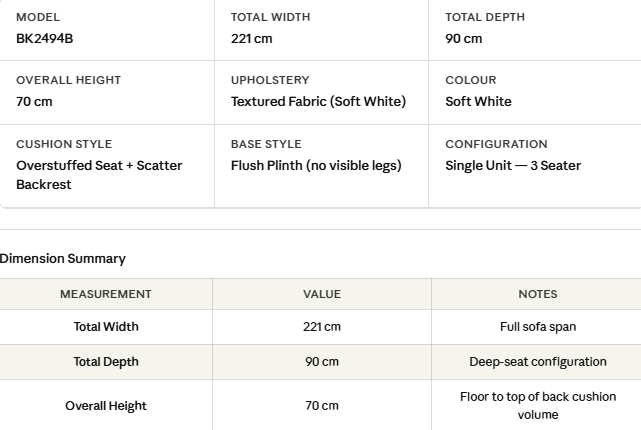The height and width of the screenshot is (430, 641).
Task: Select the Textured Fabric (Soft White) upholstery value
Action: click(x=318, y=101)
